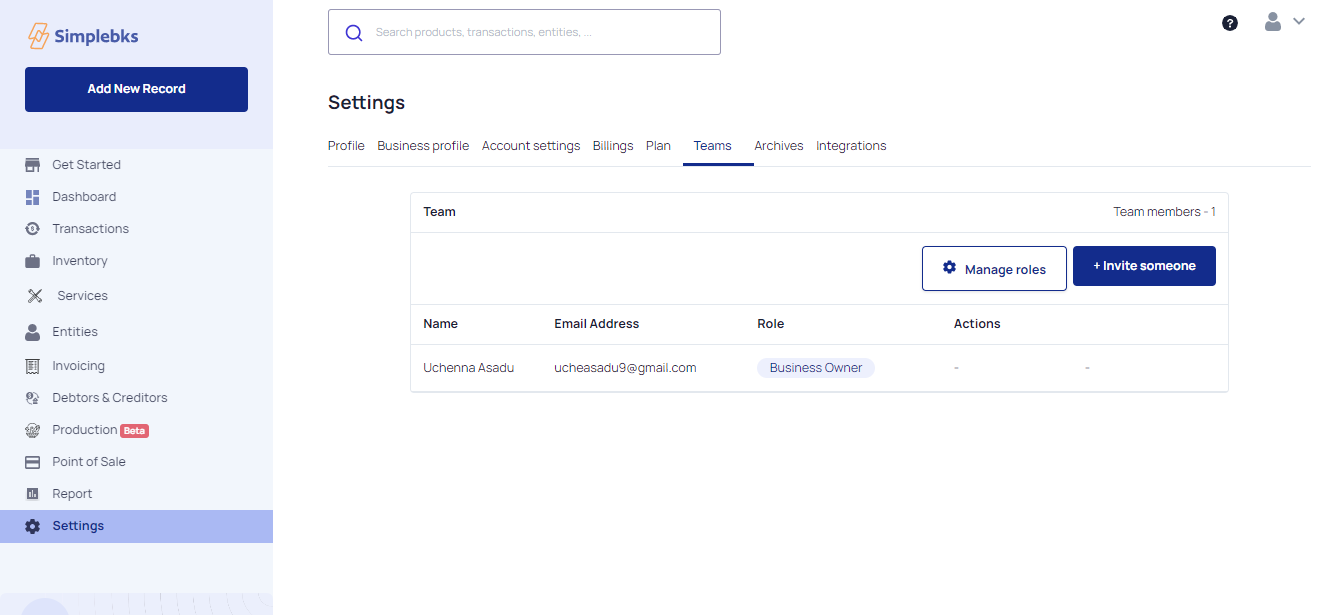Open Entities via its person icon
Viewport: 1342px width, 615px height.
(x=33, y=332)
